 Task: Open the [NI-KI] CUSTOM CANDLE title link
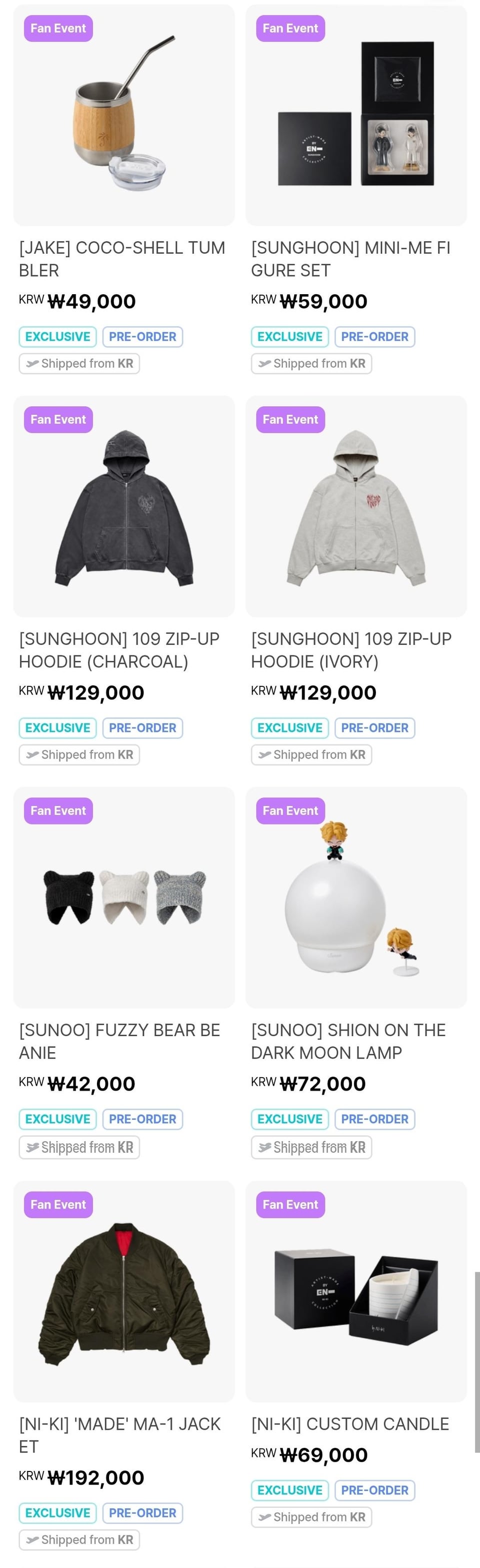pos(350,1424)
